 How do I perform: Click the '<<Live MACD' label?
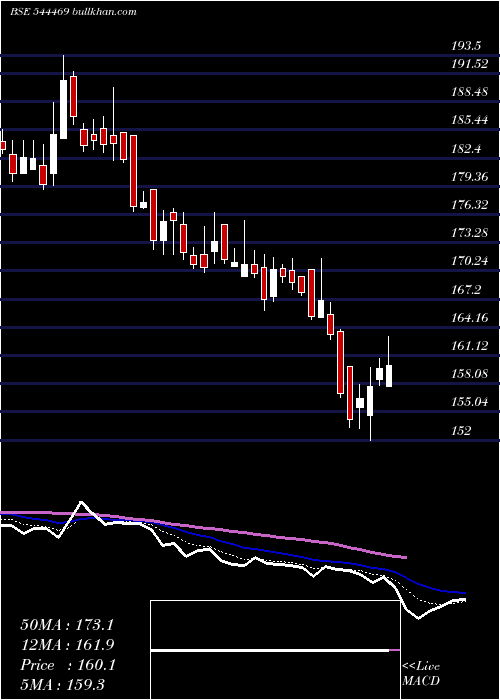pyautogui.click(x=421, y=674)
